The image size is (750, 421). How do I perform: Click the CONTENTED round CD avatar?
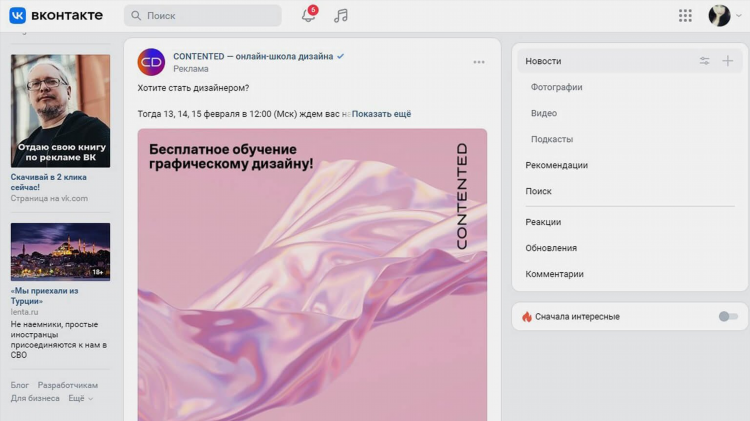(151, 62)
